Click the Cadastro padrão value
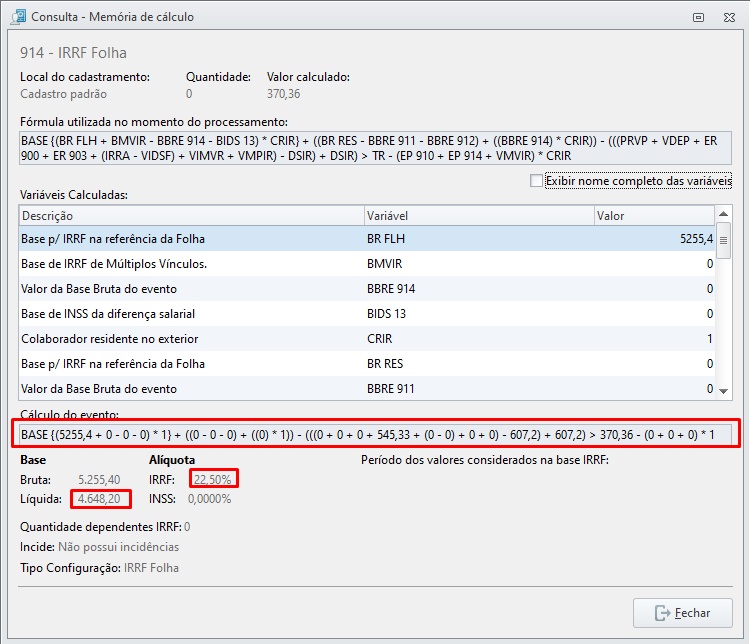Screen dimensions: 750x644 63,94
